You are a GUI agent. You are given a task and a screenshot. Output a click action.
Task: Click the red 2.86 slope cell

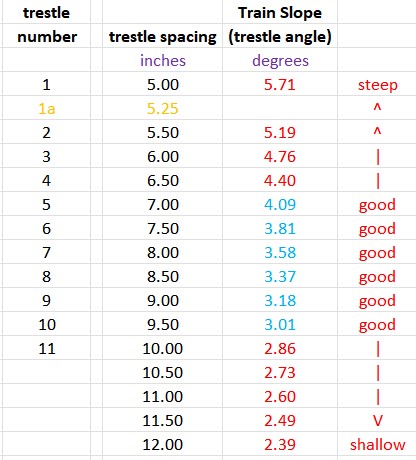280,348
